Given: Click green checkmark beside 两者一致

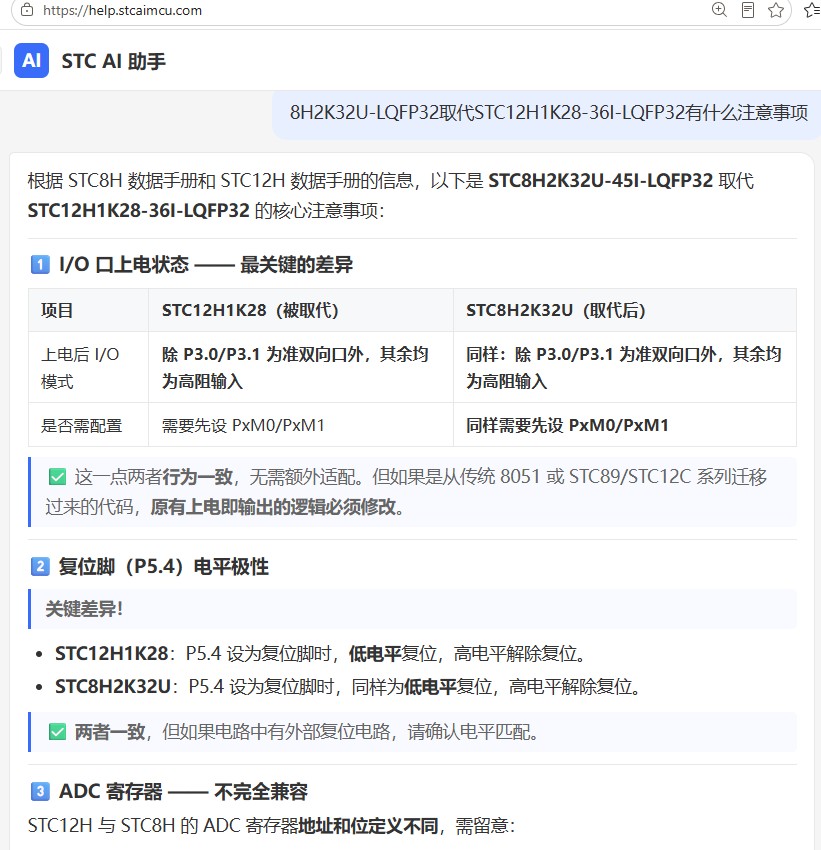Looking at the screenshot, I should (x=57, y=732).
